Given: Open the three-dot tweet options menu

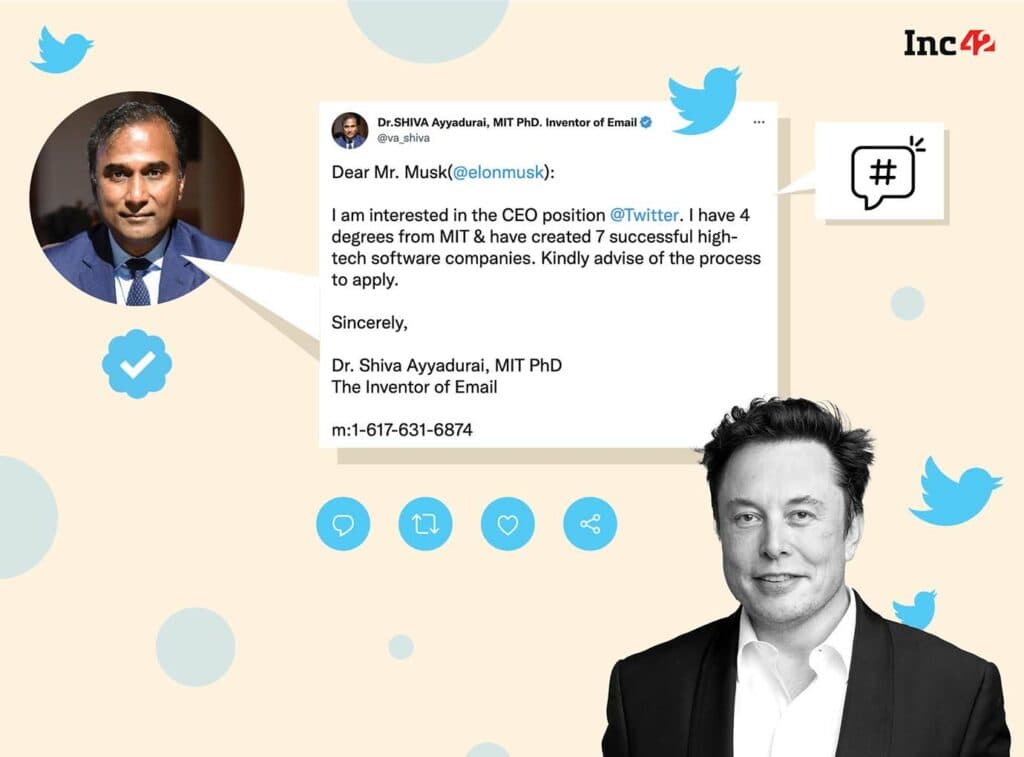Looking at the screenshot, I should (758, 122).
